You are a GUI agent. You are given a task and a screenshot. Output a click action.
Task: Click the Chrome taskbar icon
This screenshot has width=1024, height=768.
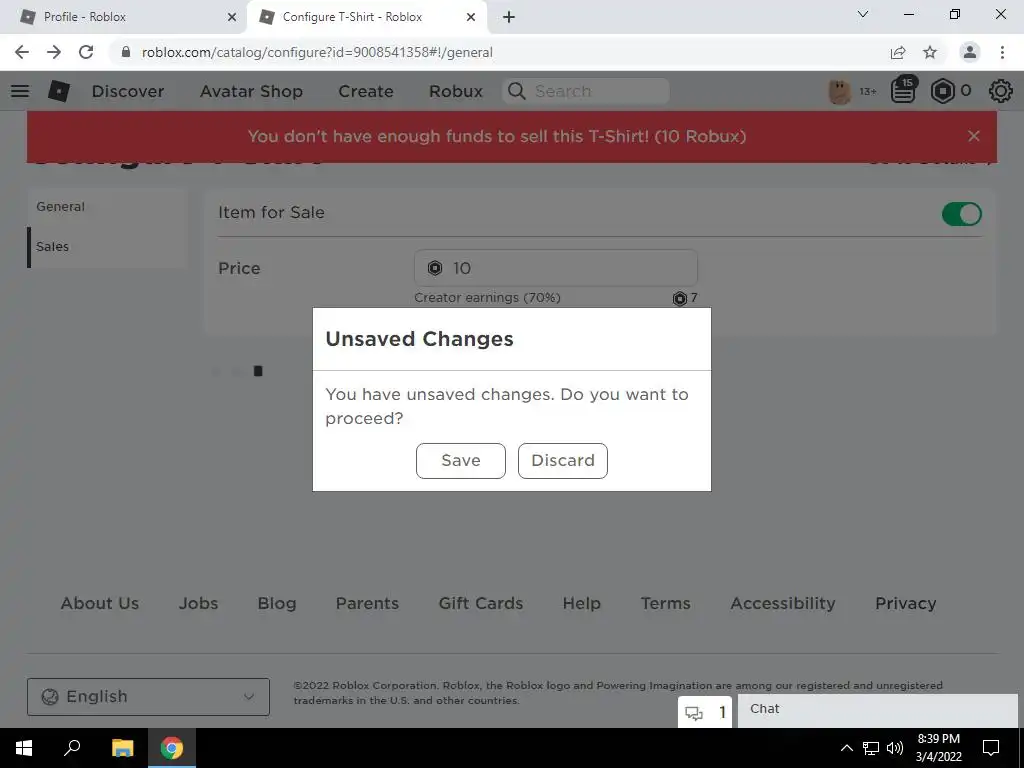pyautogui.click(x=172, y=748)
